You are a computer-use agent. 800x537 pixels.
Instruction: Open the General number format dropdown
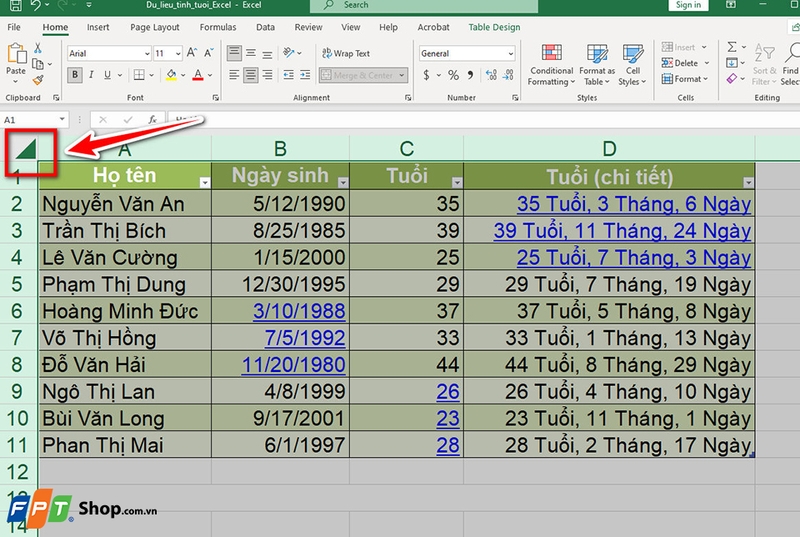click(510, 54)
